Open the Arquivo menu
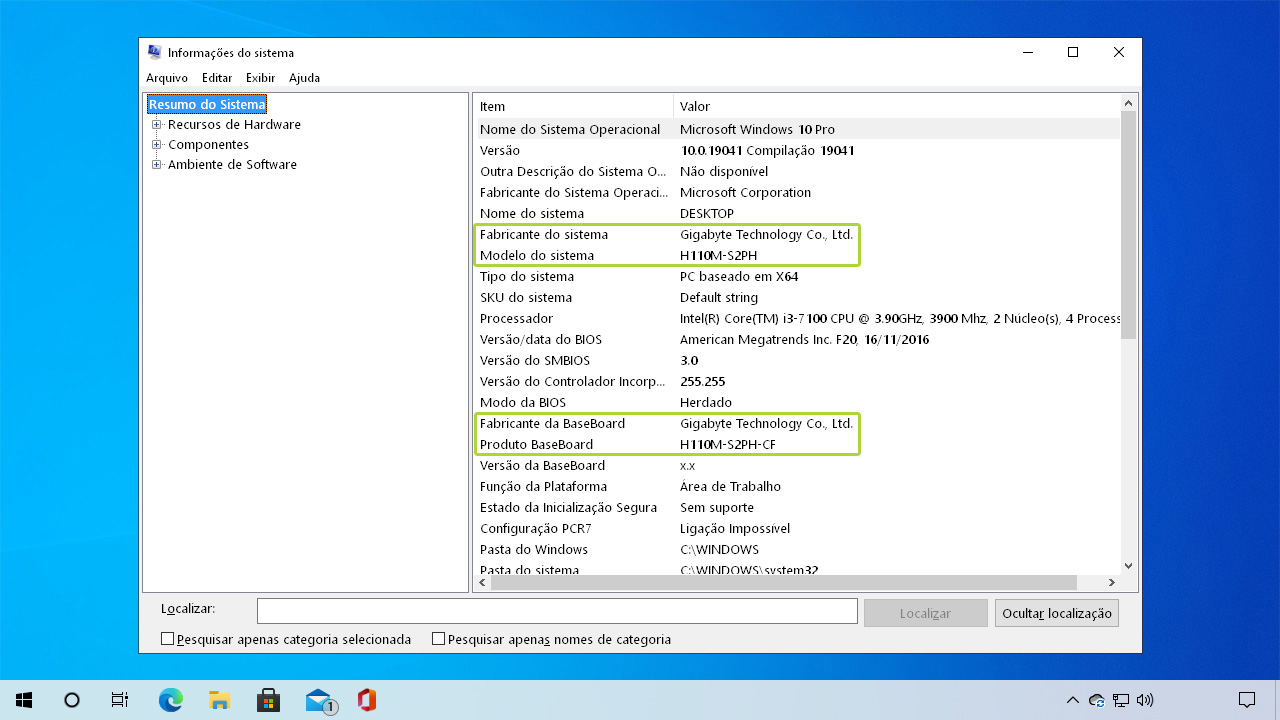The image size is (1280, 720). (x=167, y=78)
